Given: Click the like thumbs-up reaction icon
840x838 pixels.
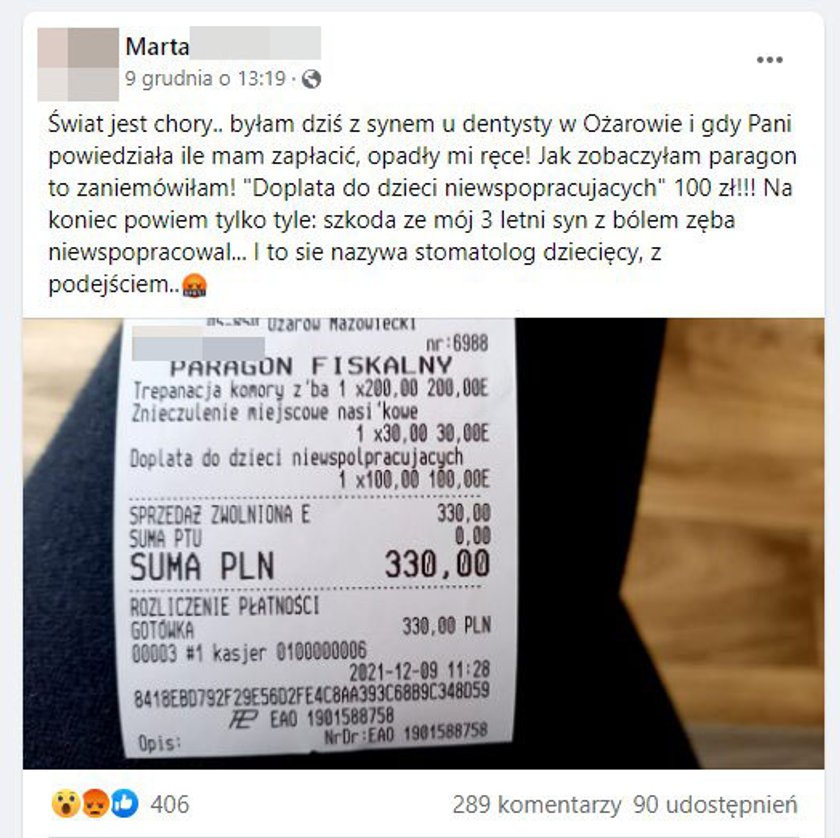Looking at the screenshot, I should pyautogui.click(x=124, y=804).
